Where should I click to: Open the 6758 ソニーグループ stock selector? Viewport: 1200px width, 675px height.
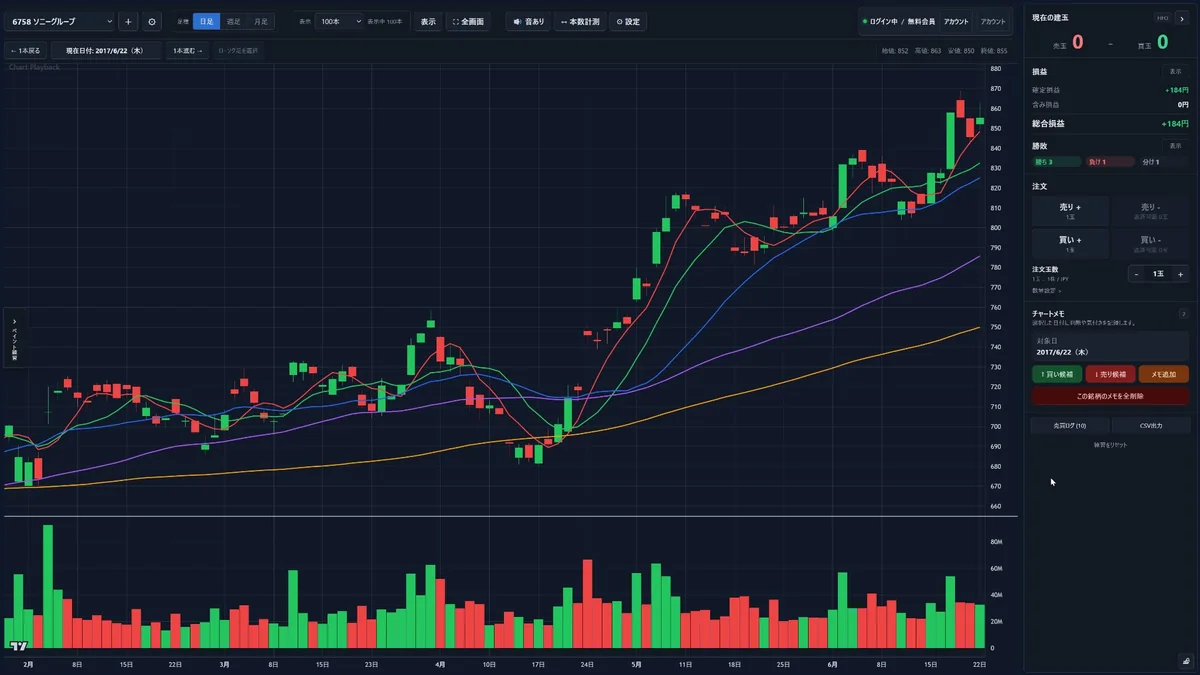pos(59,21)
